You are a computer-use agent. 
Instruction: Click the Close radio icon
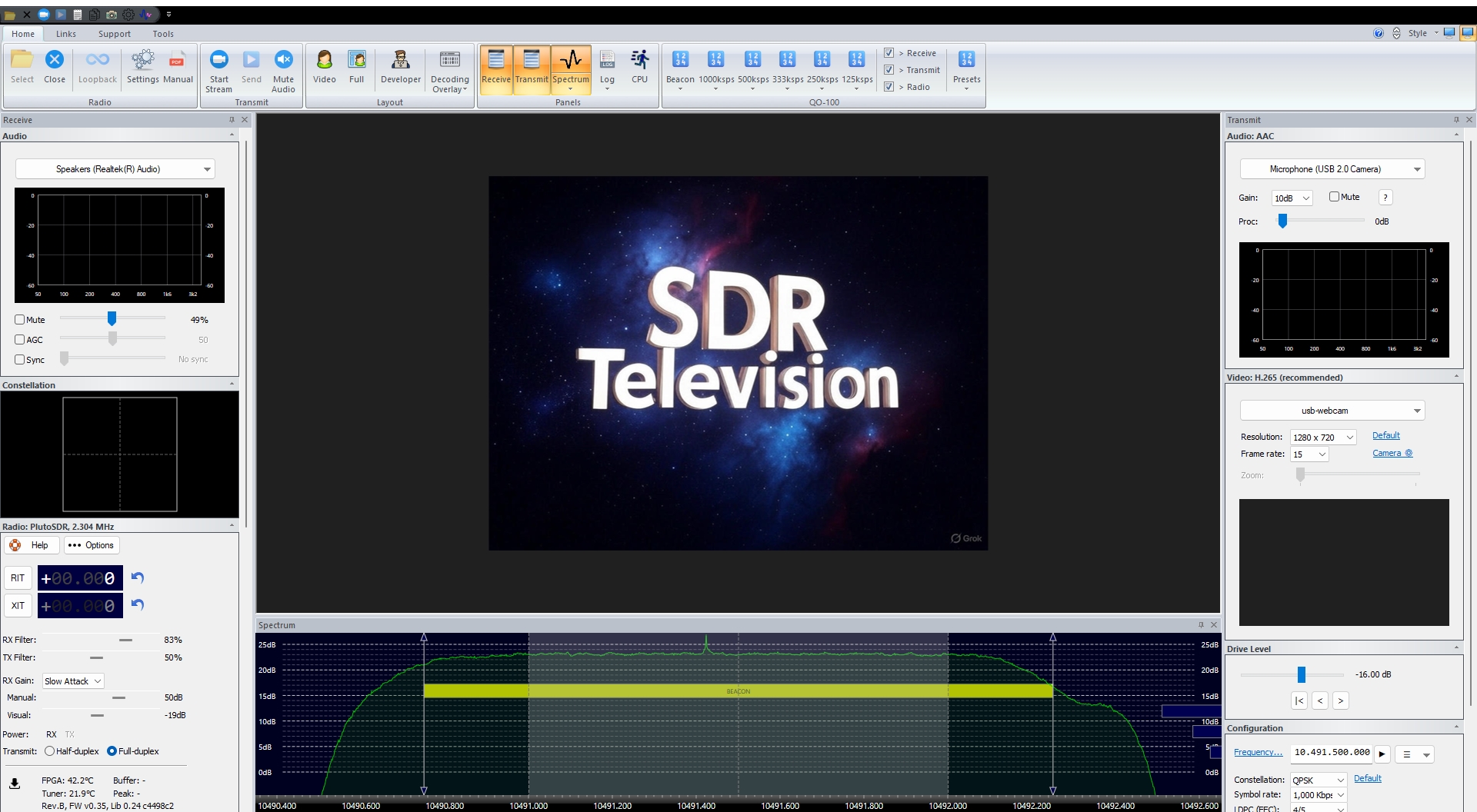tap(54, 66)
